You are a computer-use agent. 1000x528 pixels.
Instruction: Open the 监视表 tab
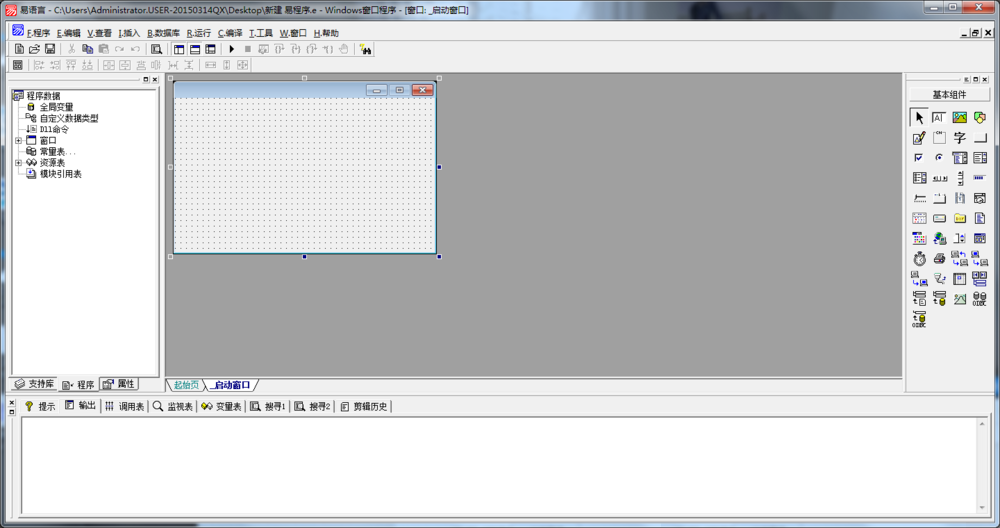pos(173,406)
